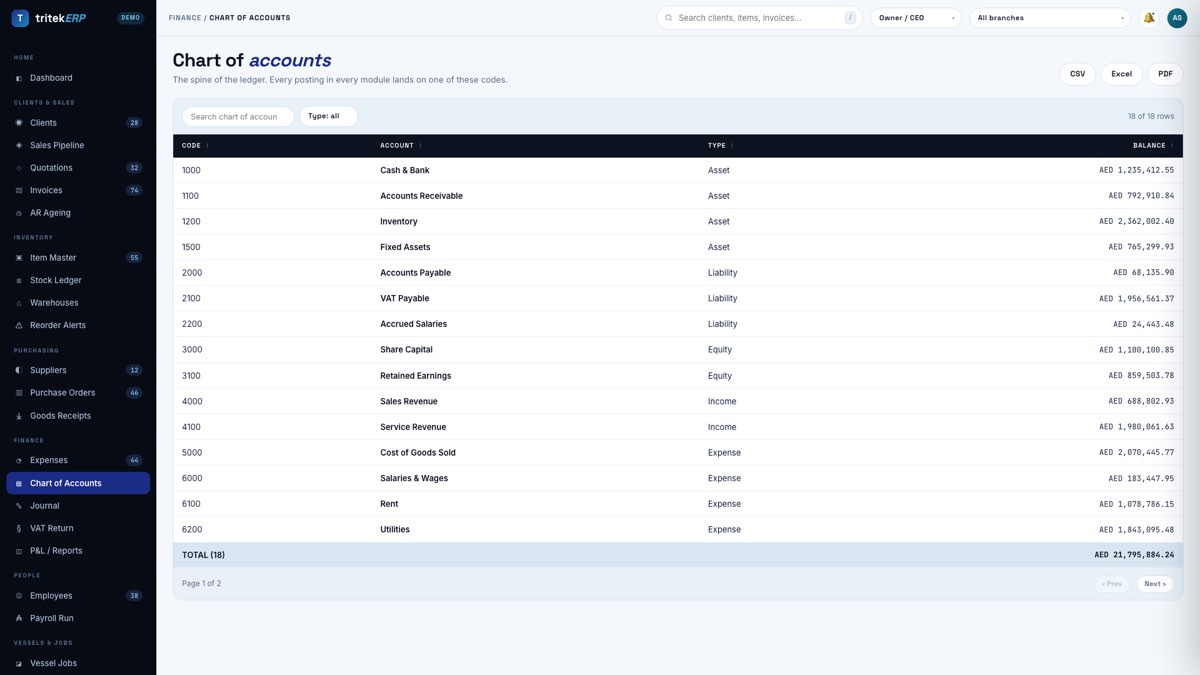
Task: Click the Cost of Goods Sold name
Action: click(418, 453)
